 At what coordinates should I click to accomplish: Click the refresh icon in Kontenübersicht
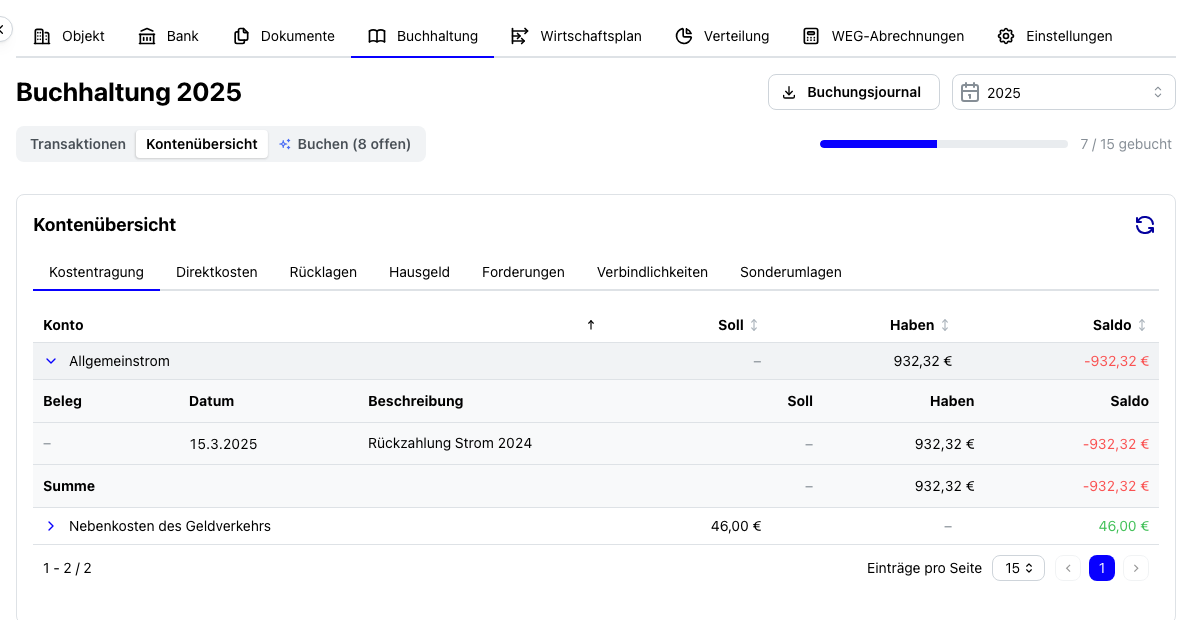coord(1145,225)
